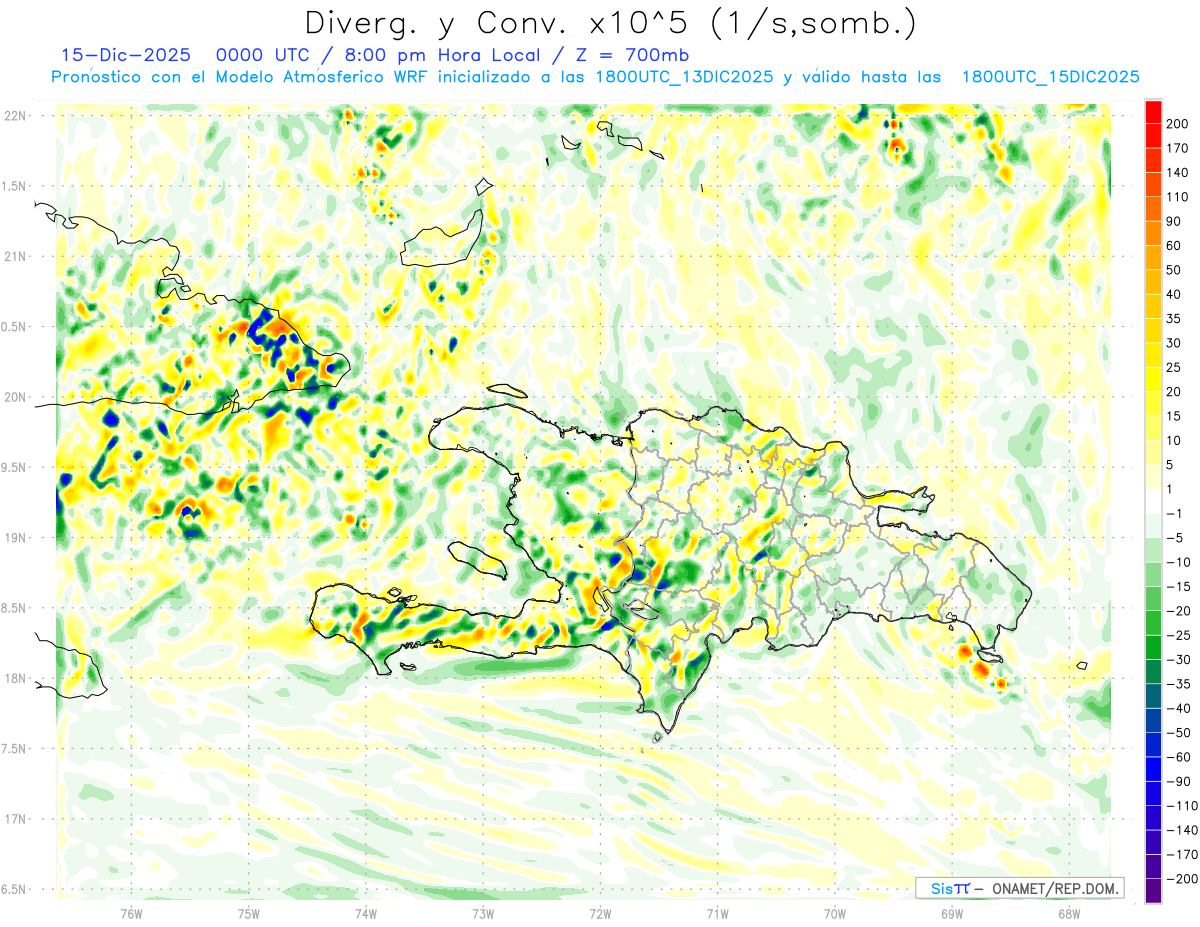This screenshot has width=1200, height=927.
Task: Click the white swatch between 1 and -1
Action: coord(1153,502)
